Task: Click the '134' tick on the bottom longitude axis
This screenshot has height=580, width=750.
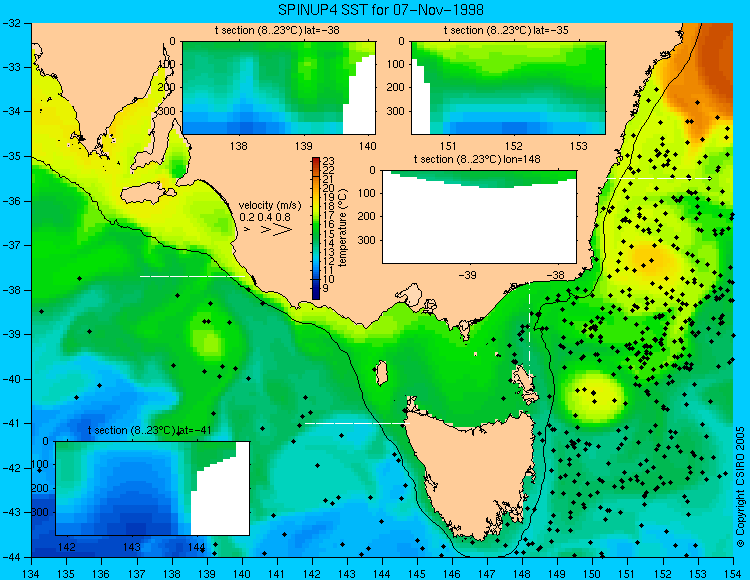Action: (x=31, y=574)
